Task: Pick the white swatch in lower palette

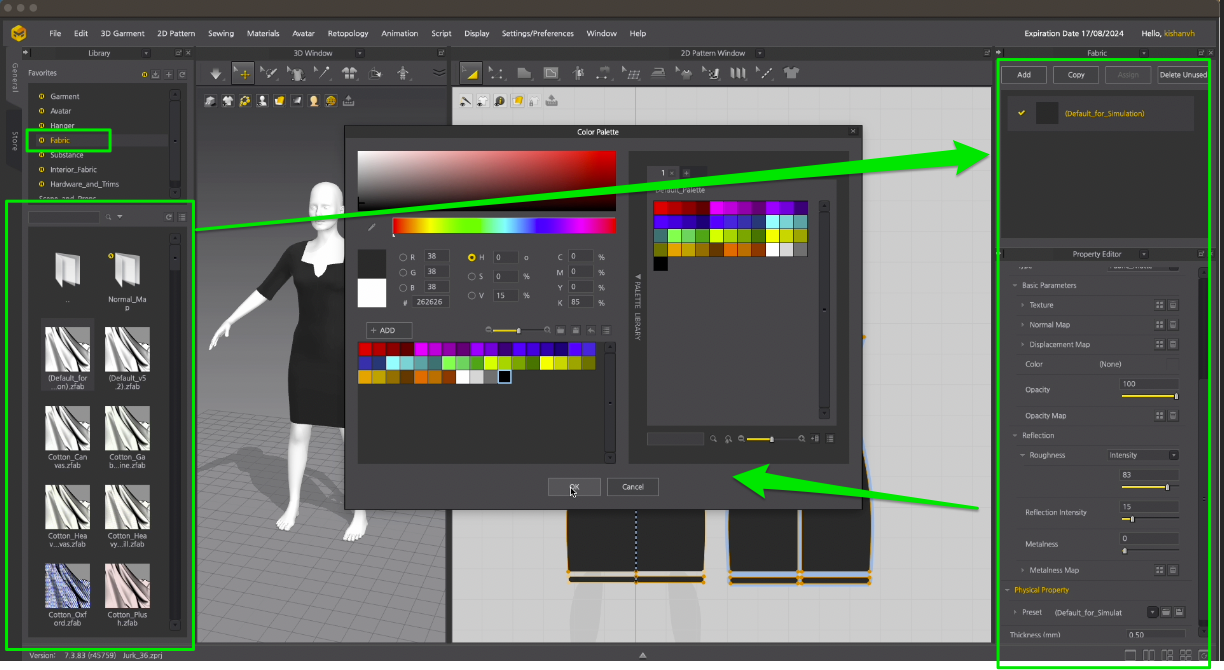Action: 463,377
